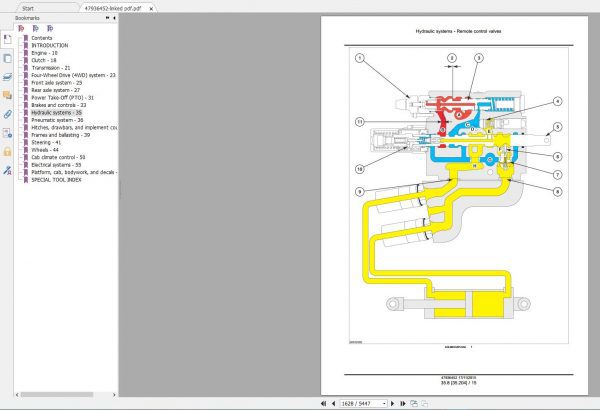Open the document fields panel icon
The height and width of the screenshot is (410, 600).
tap(7, 133)
